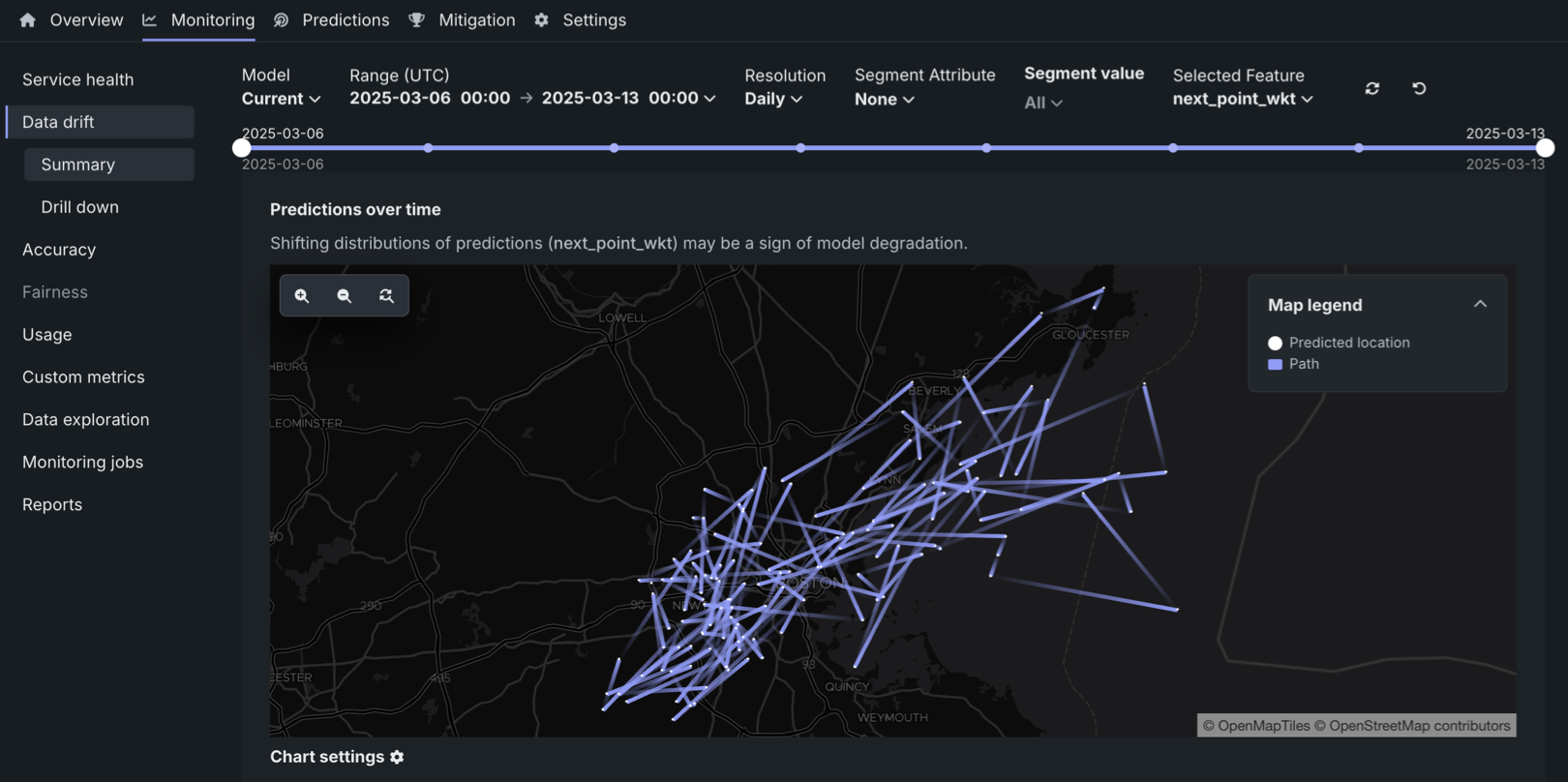Screen dimensions: 1568x782
Task: Collapse the Map legend panel
Action: pos(1480,304)
